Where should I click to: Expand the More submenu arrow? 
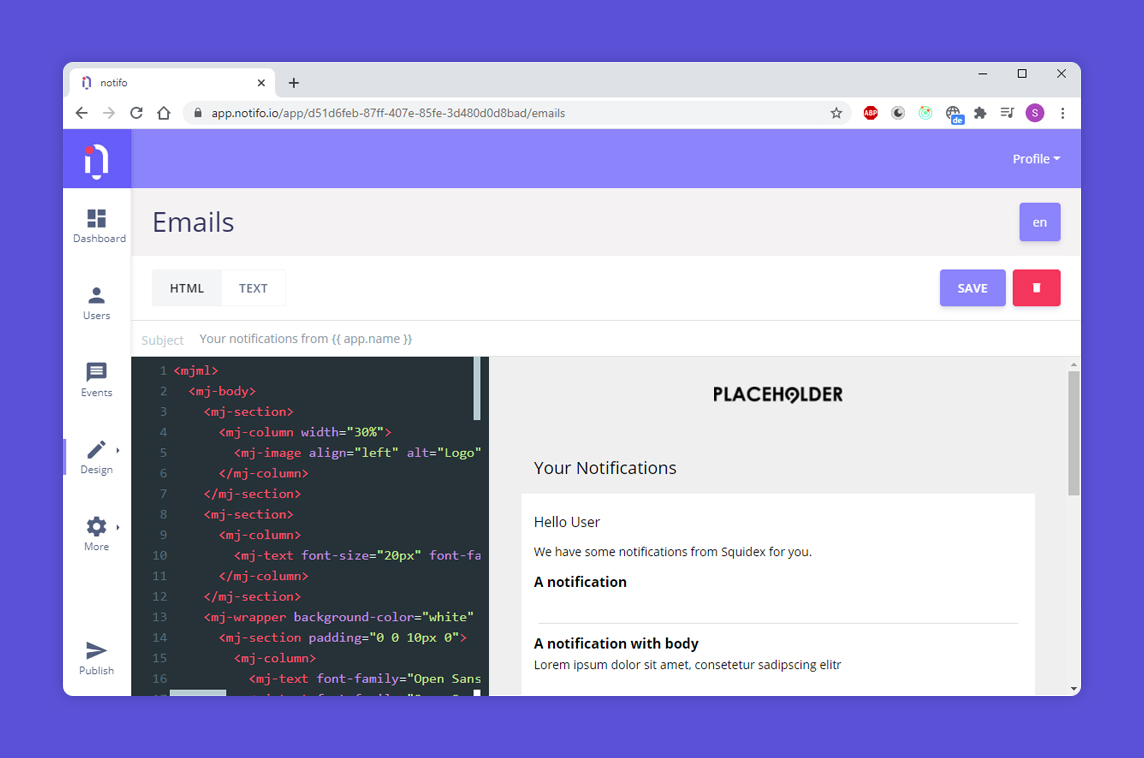coord(117,527)
